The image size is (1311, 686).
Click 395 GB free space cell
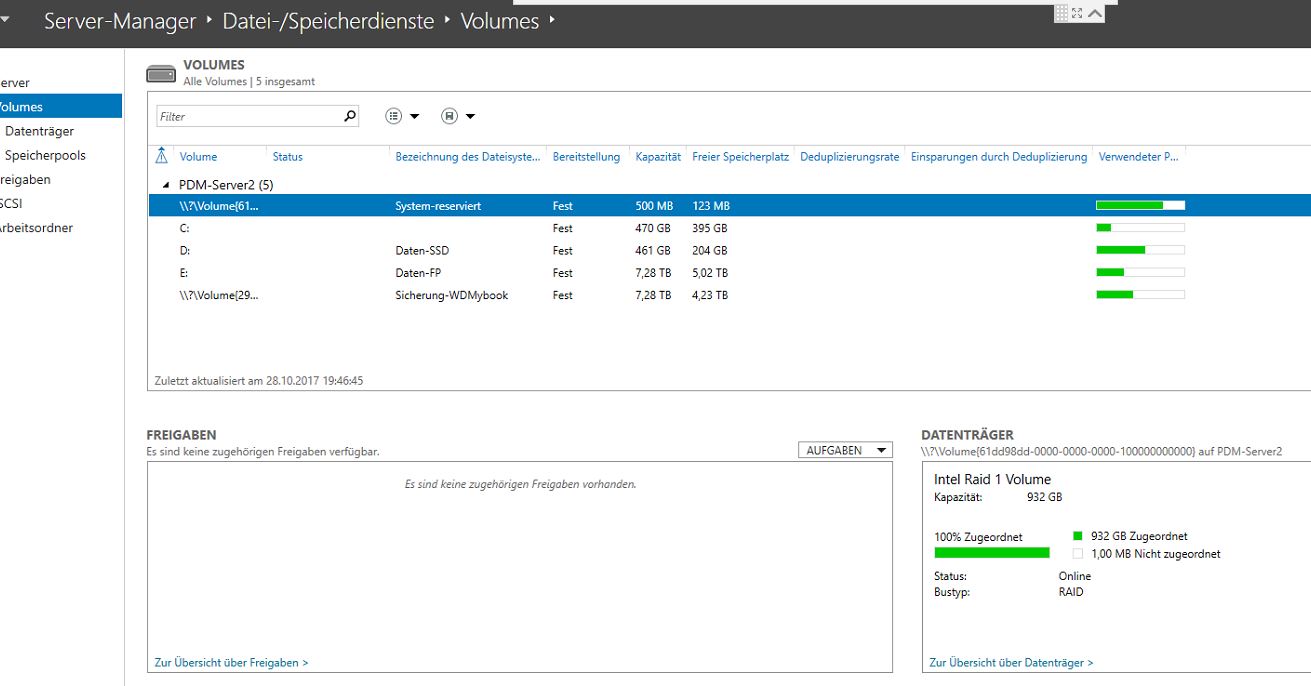(709, 228)
